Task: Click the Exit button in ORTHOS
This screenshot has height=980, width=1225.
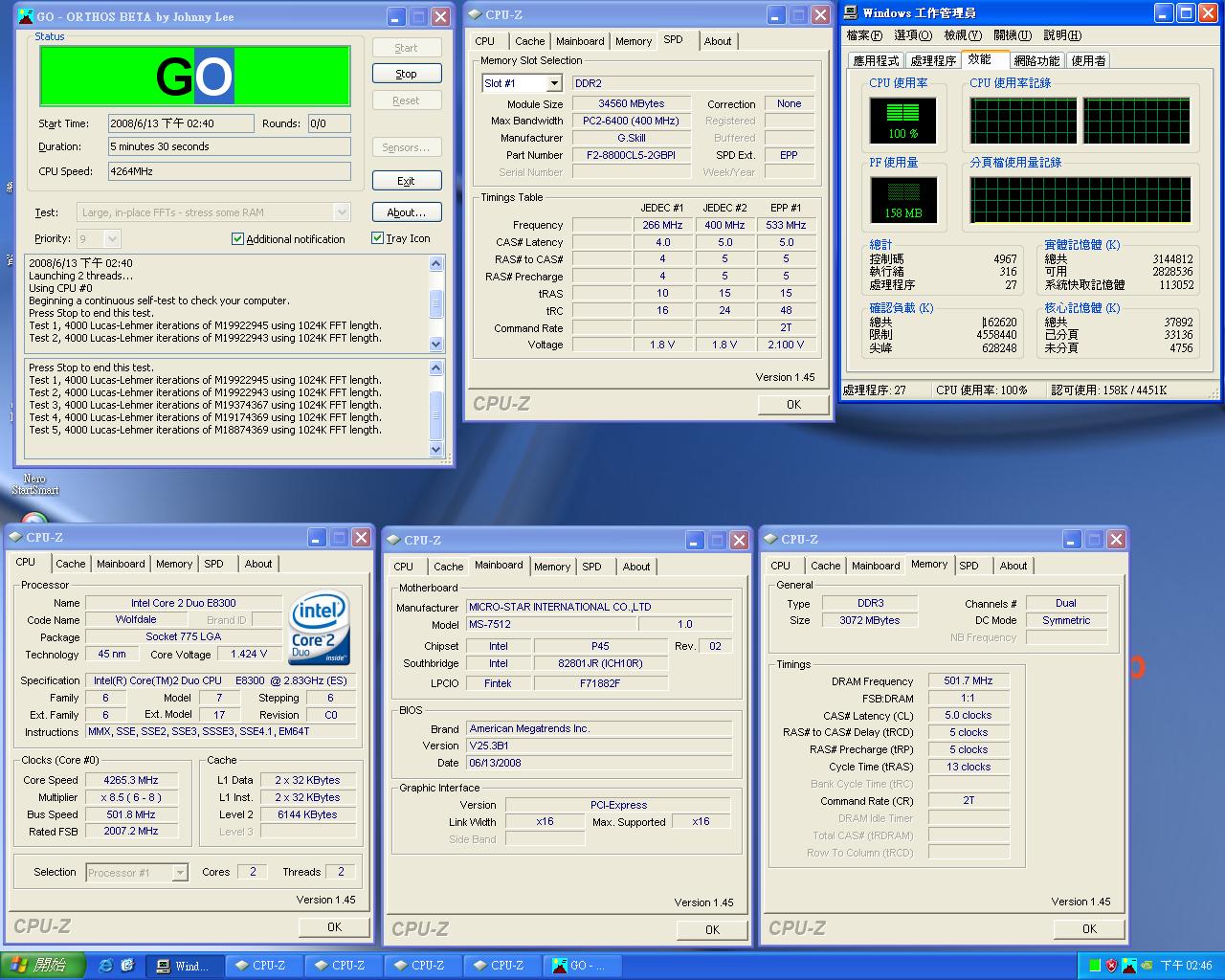Action: [x=407, y=181]
